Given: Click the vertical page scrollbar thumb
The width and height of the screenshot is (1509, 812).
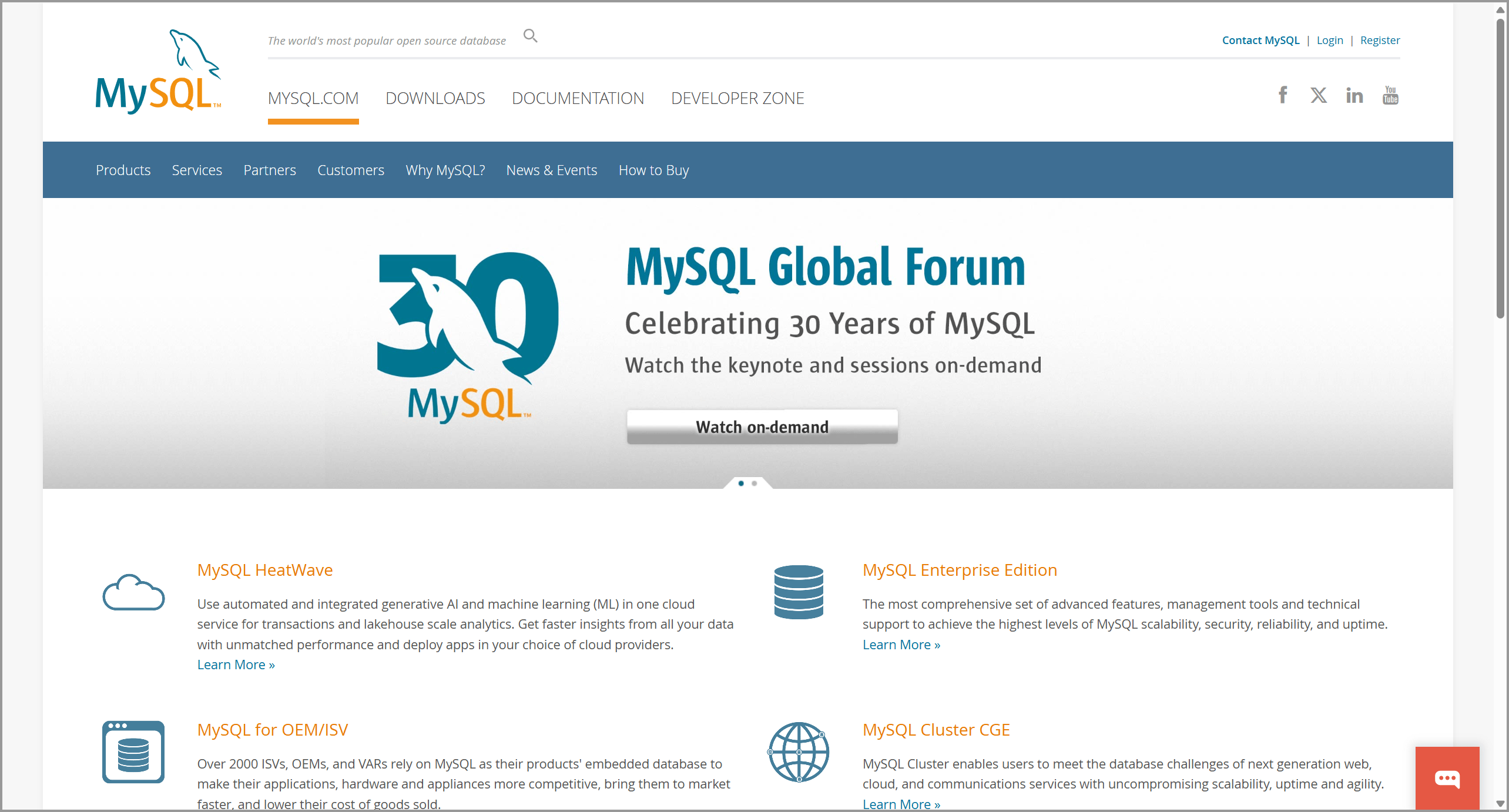Looking at the screenshot, I should [1500, 167].
